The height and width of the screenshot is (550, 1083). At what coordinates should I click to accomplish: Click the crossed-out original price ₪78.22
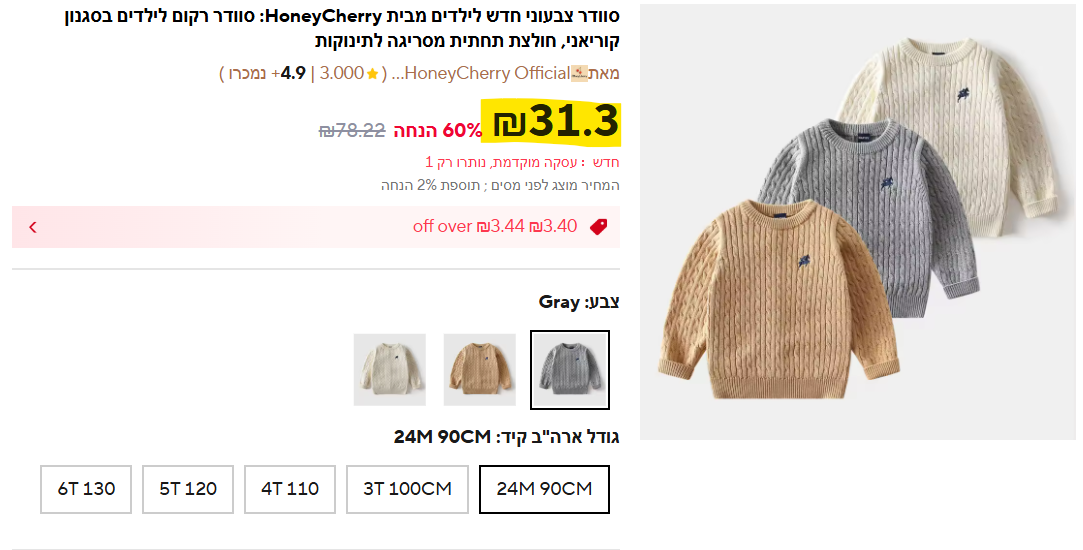pos(352,130)
